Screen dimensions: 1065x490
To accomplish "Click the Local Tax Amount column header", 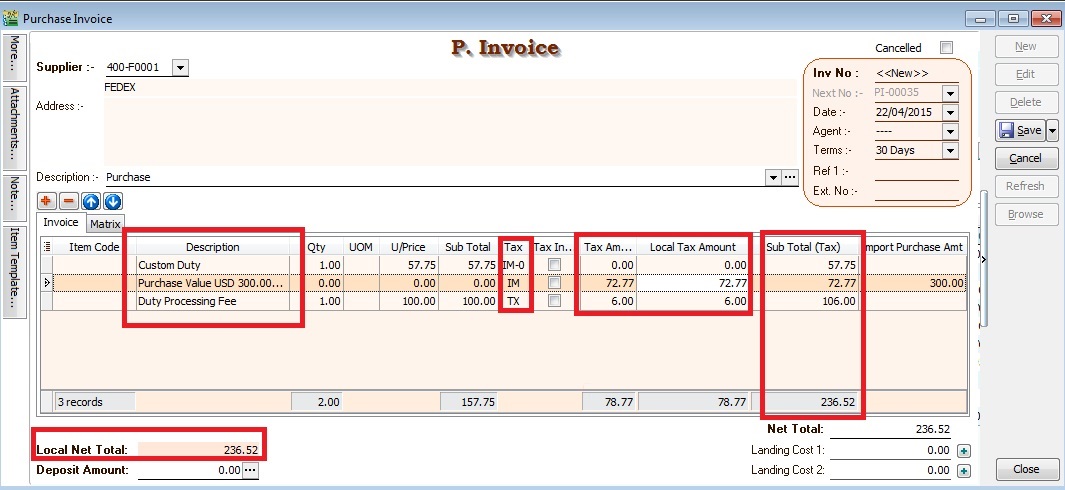I will (x=693, y=247).
